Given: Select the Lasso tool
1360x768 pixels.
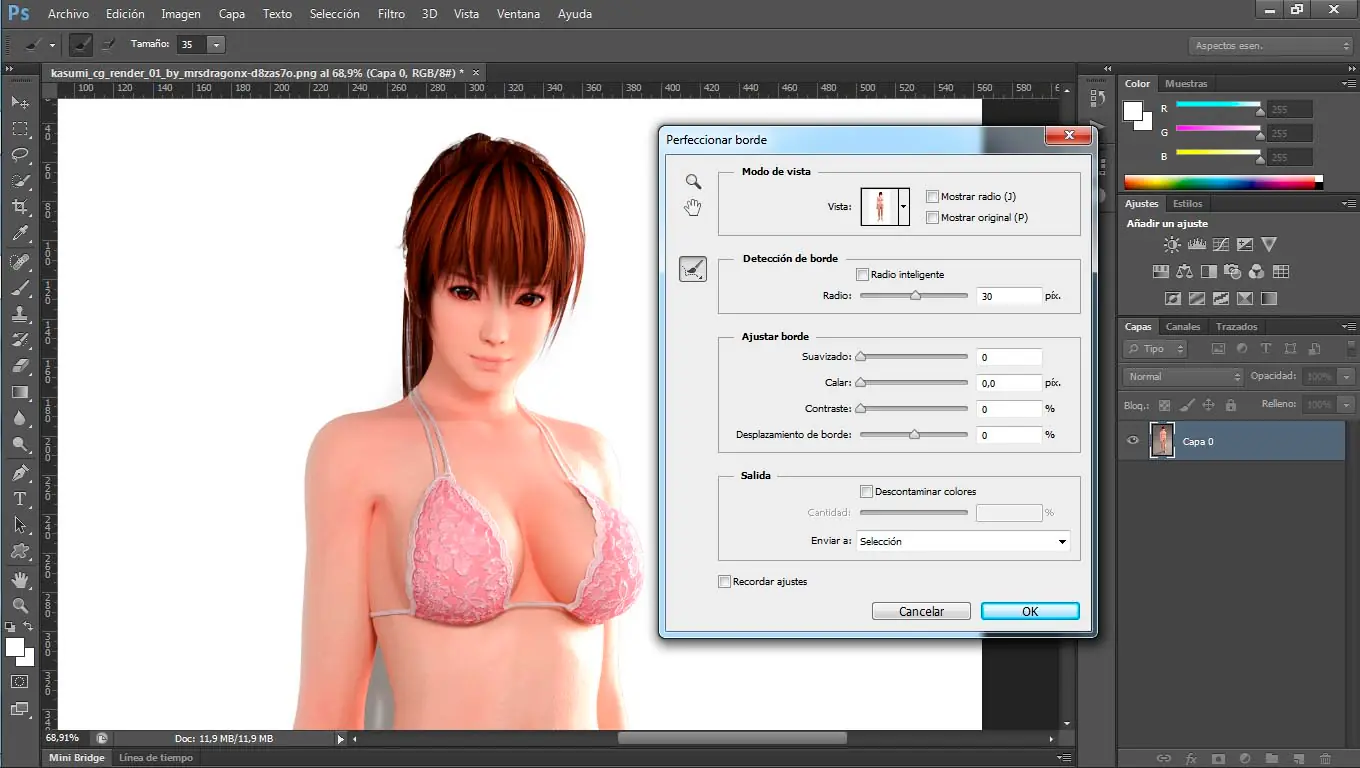Looking at the screenshot, I should point(20,155).
